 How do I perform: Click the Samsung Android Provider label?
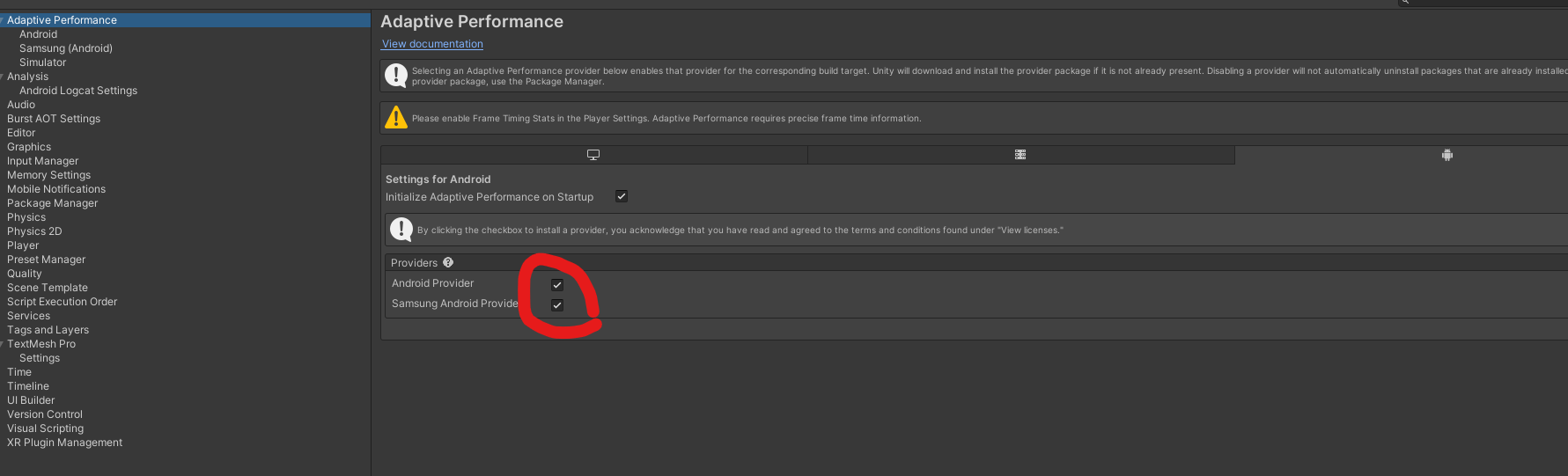point(455,304)
